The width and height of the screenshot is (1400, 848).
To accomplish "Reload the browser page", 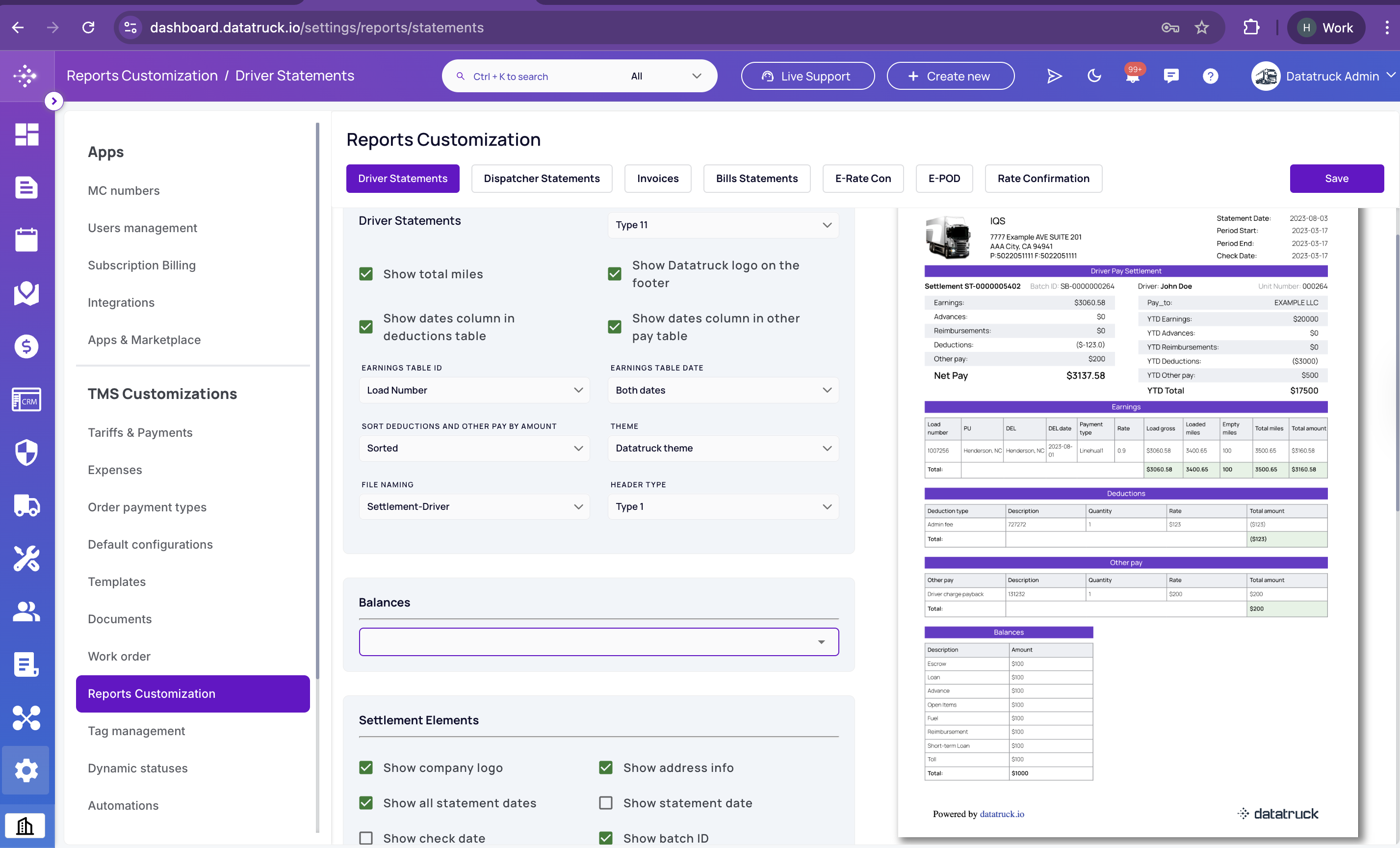I will (x=89, y=27).
